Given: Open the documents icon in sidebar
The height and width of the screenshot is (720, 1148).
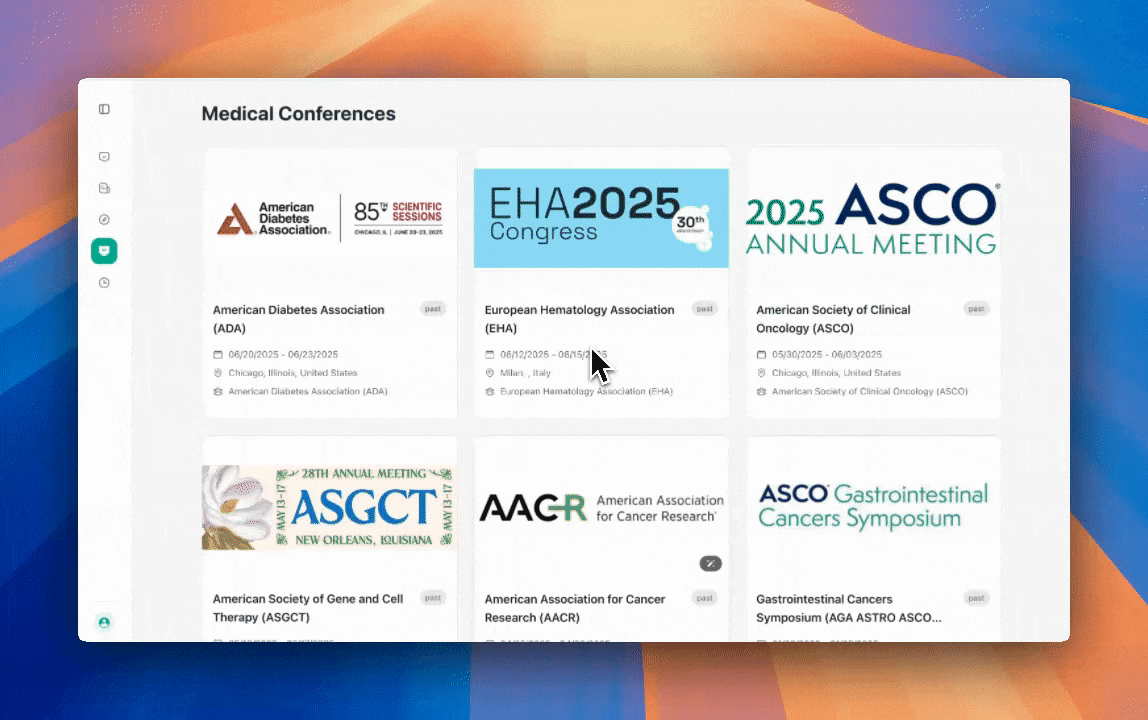Looking at the screenshot, I should (104, 188).
